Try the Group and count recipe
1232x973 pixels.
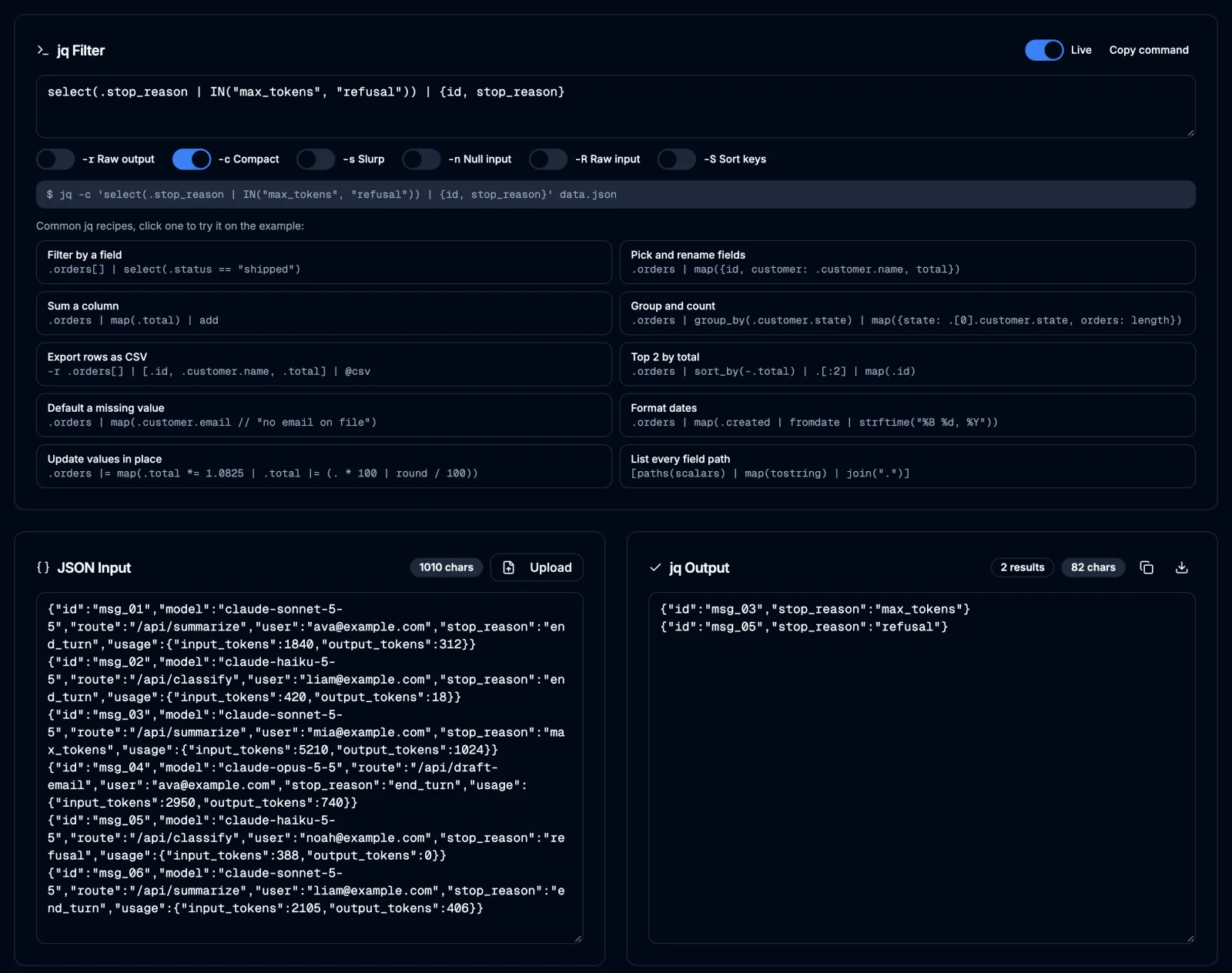tap(908, 313)
